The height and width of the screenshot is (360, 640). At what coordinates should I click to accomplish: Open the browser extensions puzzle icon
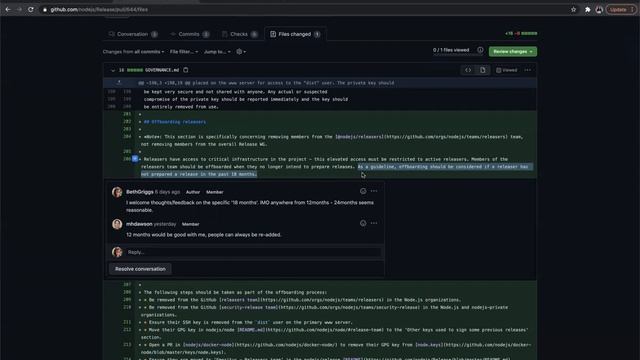click(x=587, y=9)
